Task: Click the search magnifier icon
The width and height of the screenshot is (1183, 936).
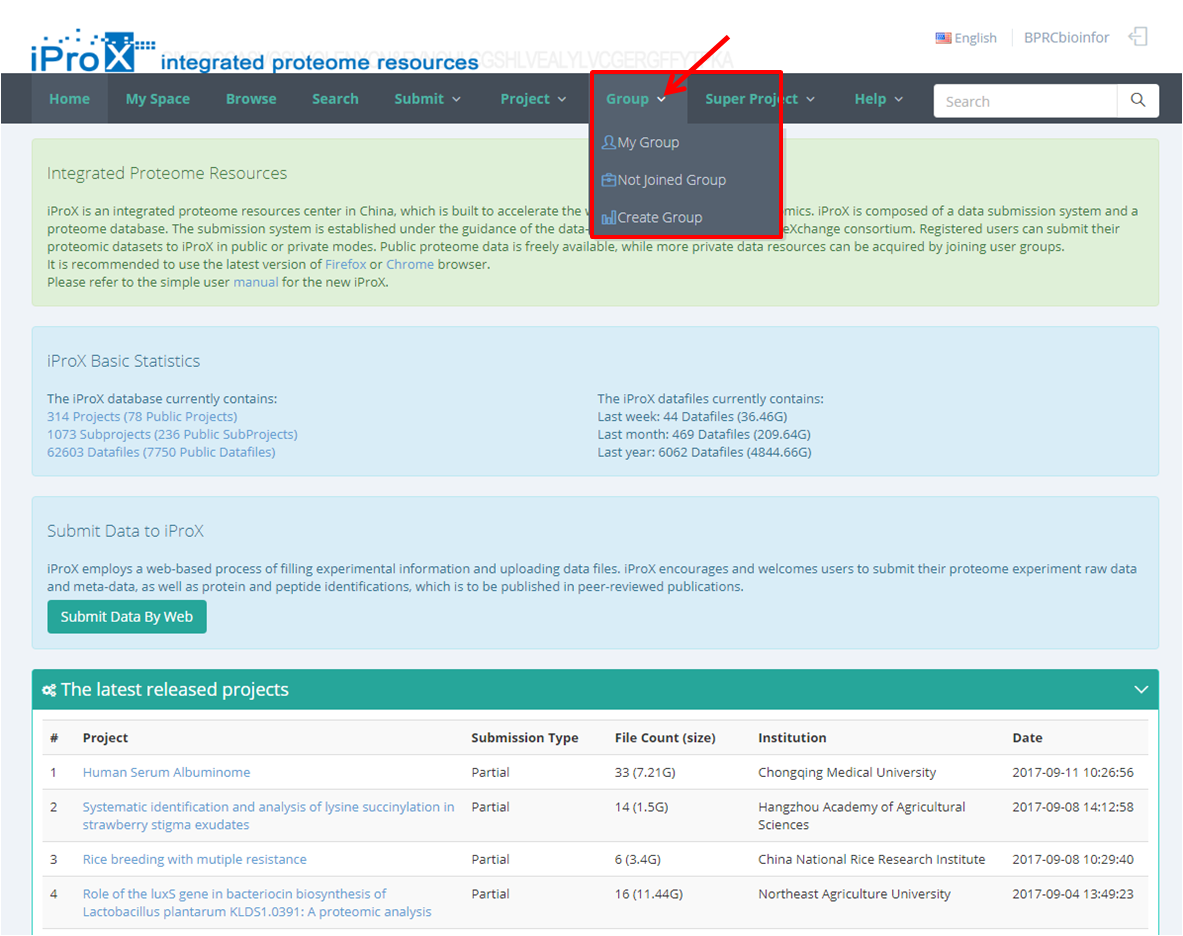Action: [x=1138, y=100]
